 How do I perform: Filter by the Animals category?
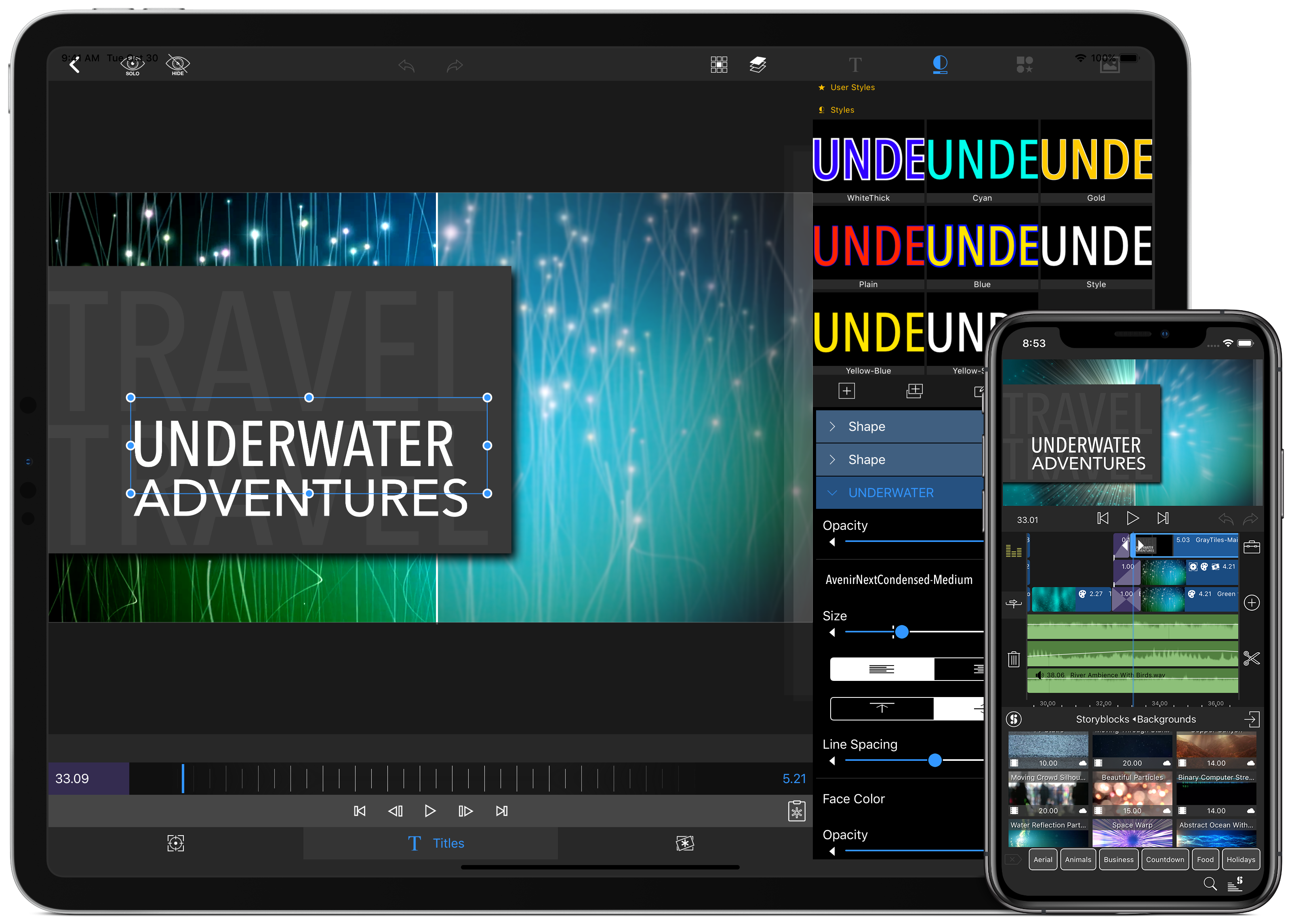coord(1078,860)
